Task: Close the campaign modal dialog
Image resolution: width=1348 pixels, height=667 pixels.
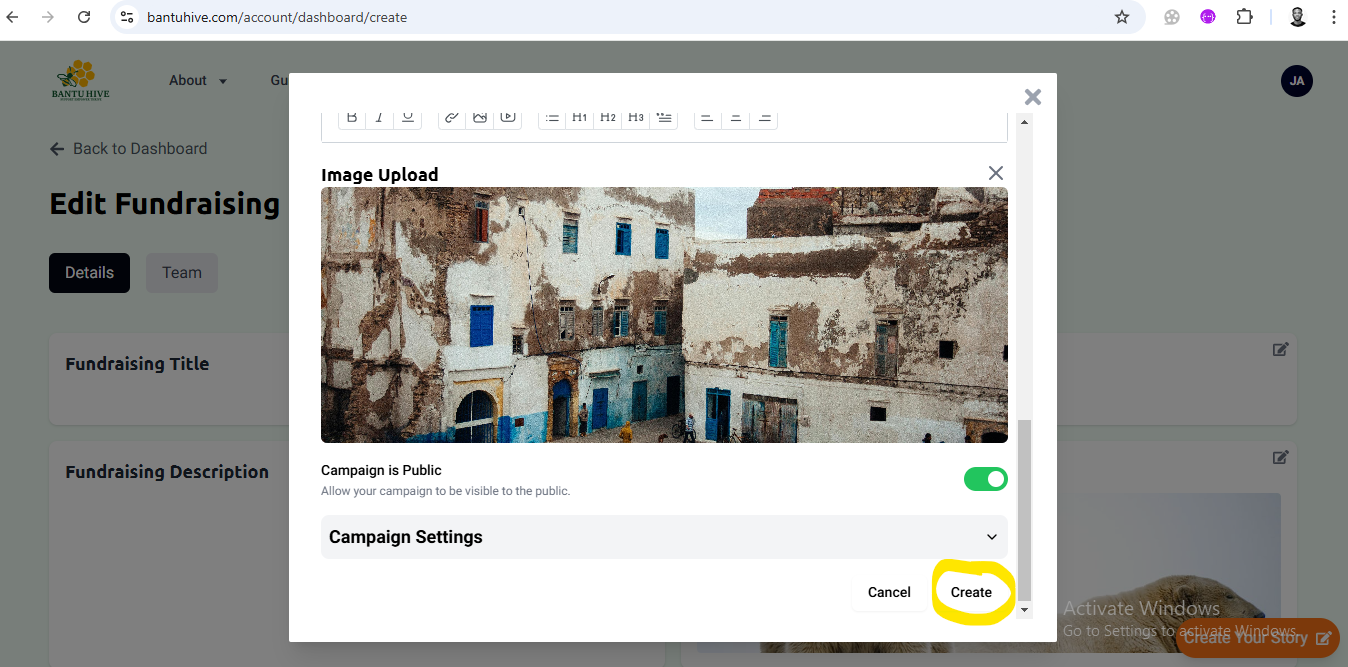Action: pyautogui.click(x=1033, y=97)
